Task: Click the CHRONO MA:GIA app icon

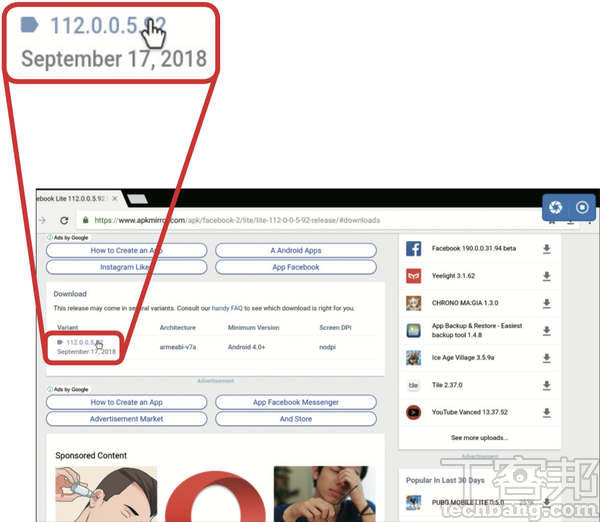Action: 414,303
